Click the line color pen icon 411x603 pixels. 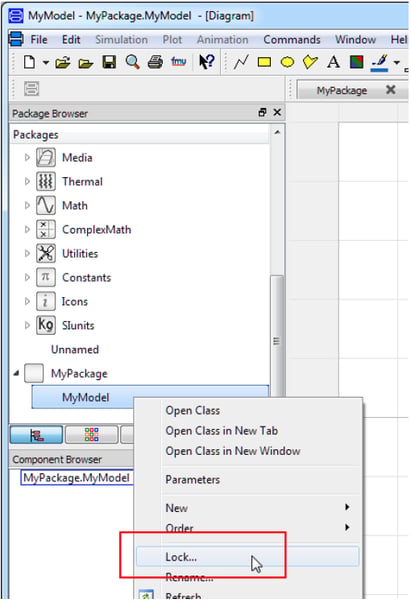coord(380,62)
